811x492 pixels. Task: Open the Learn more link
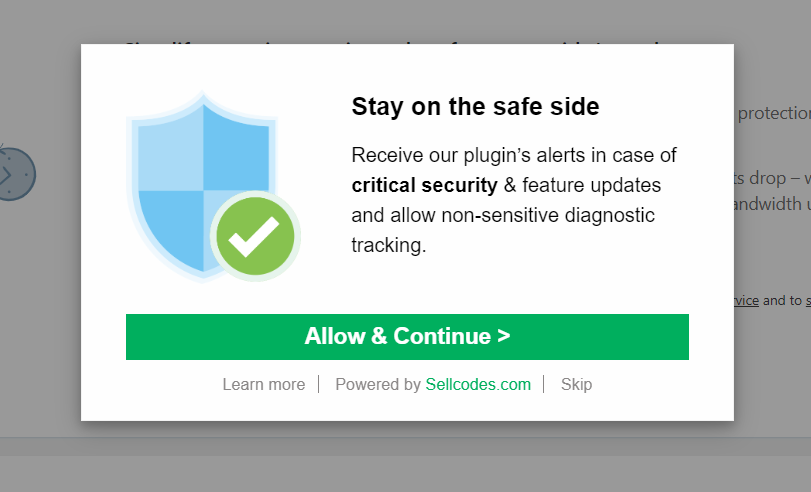tap(264, 384)
